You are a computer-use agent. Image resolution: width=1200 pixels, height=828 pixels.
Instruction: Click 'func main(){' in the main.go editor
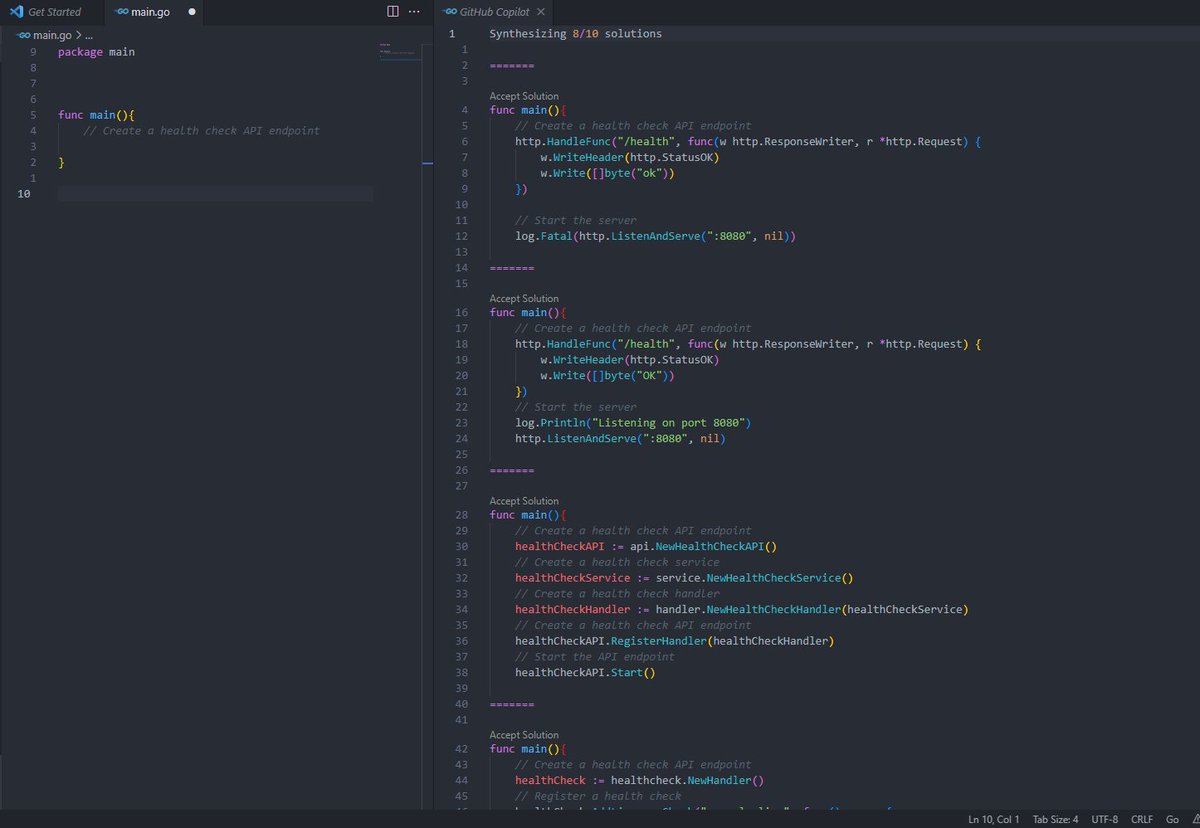[96, 115]
